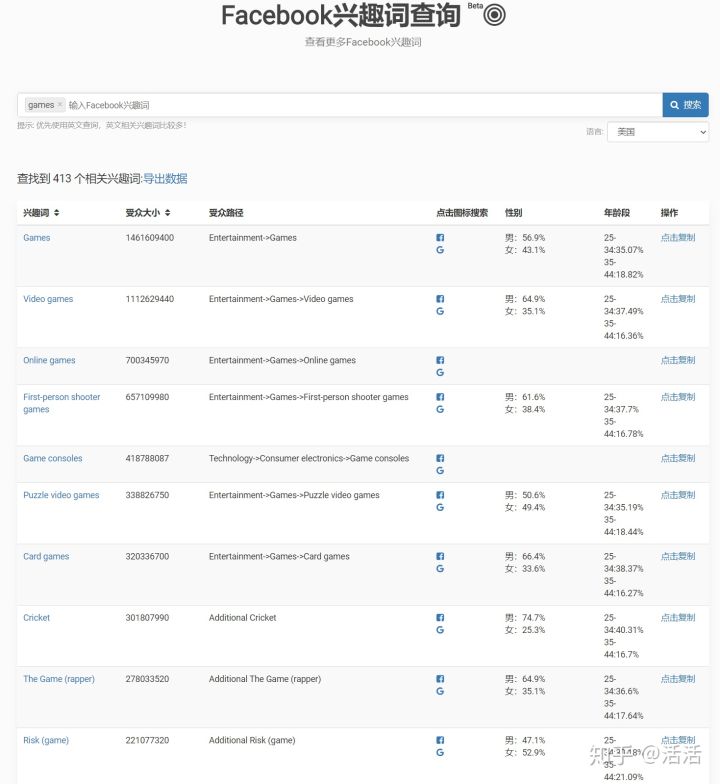720x784 pixels.
Task: Click 点击复制 in The Game (rapper) row
Action: [x=678, y=678]
